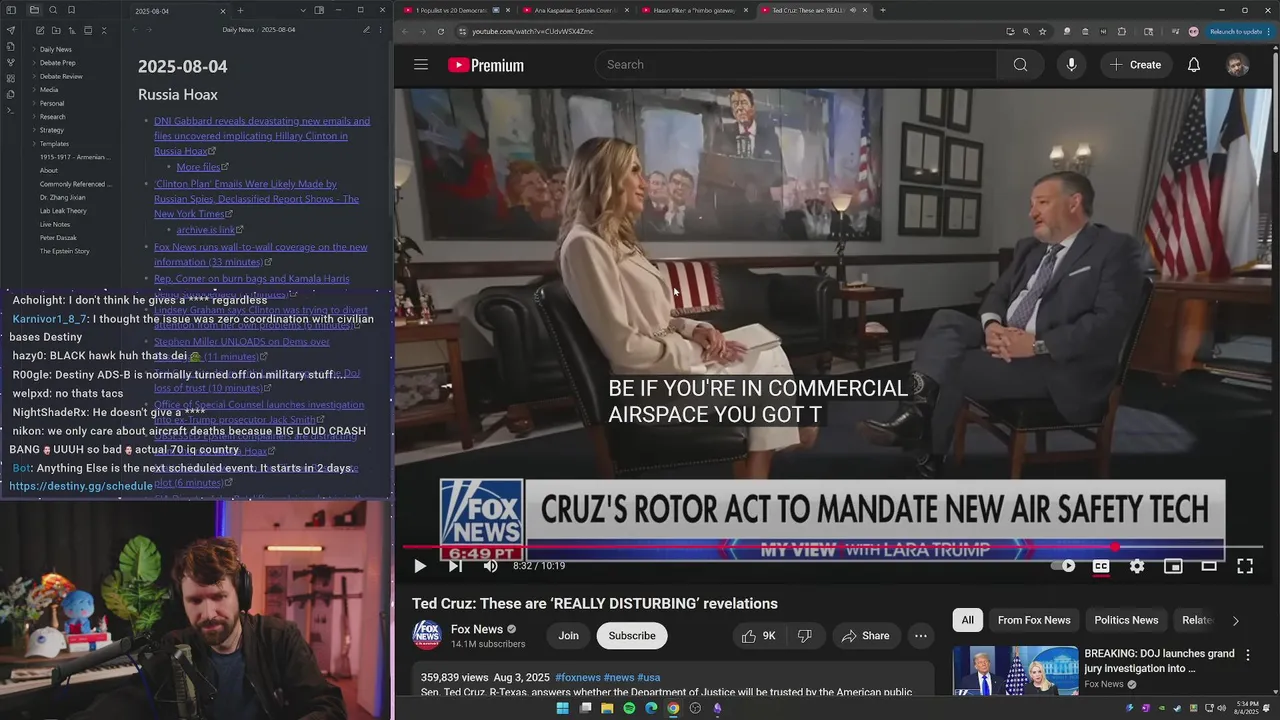
Task: Search YouTube with voice microphone
Action: (x=1071, y=65)
